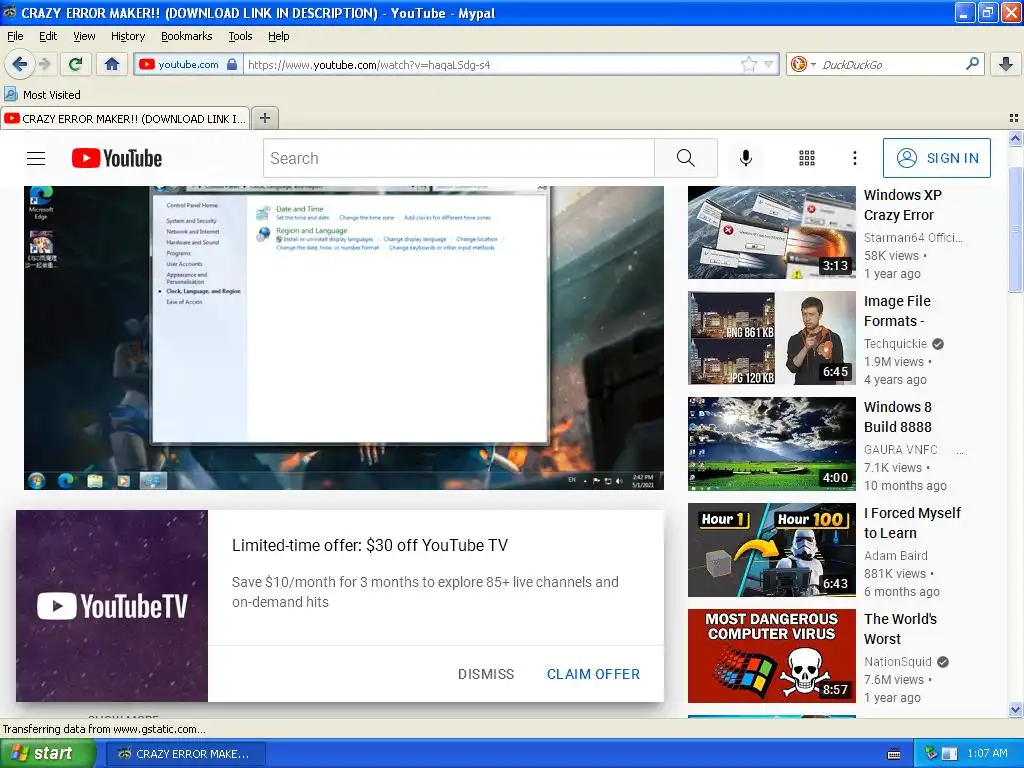The width and height of the screenshot is (1024, 768).
Task: Click the YouTube search magnifier button
Action: coord(686,158)
